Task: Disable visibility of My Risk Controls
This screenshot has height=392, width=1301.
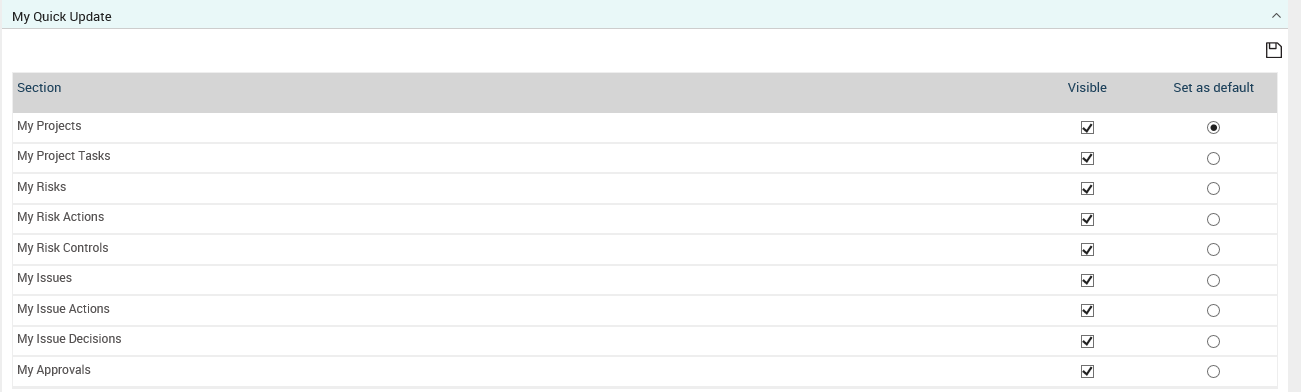Action: coord(1087,250)
